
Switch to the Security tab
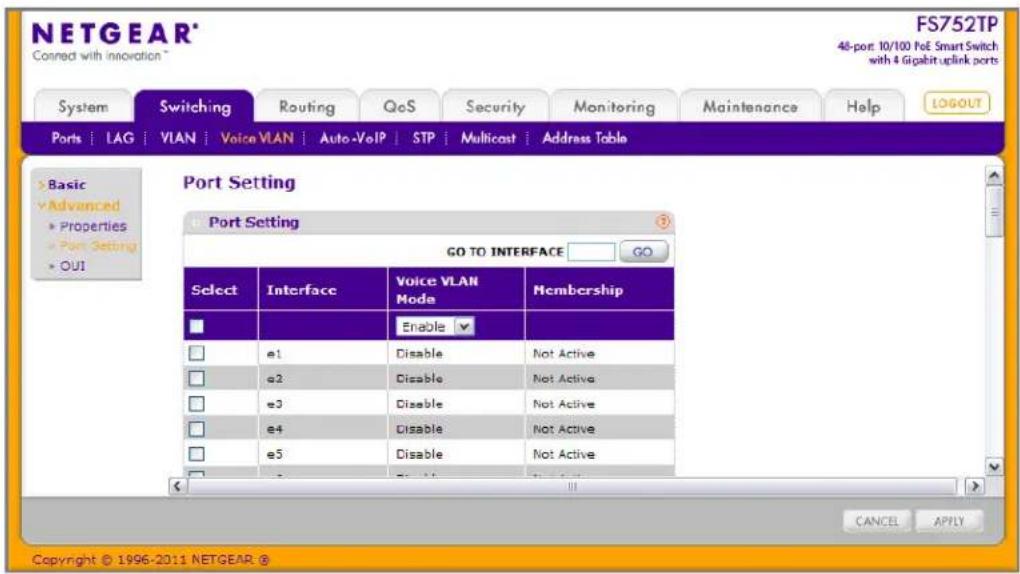click(495, 107)
